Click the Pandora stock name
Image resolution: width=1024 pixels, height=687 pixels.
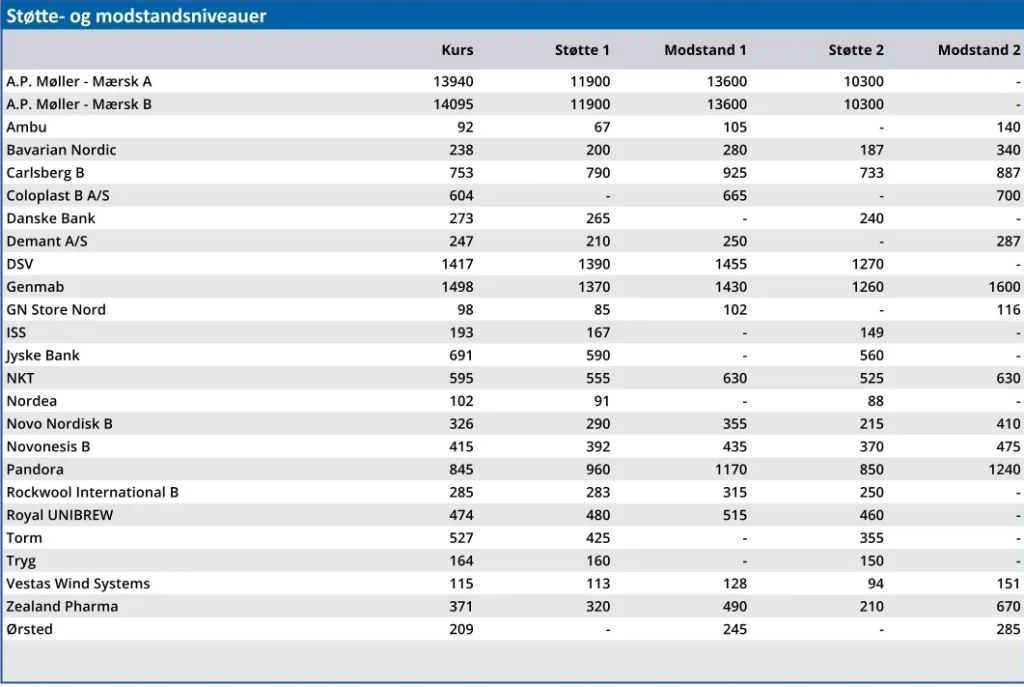pyautogui.click(x=35, y=470)
